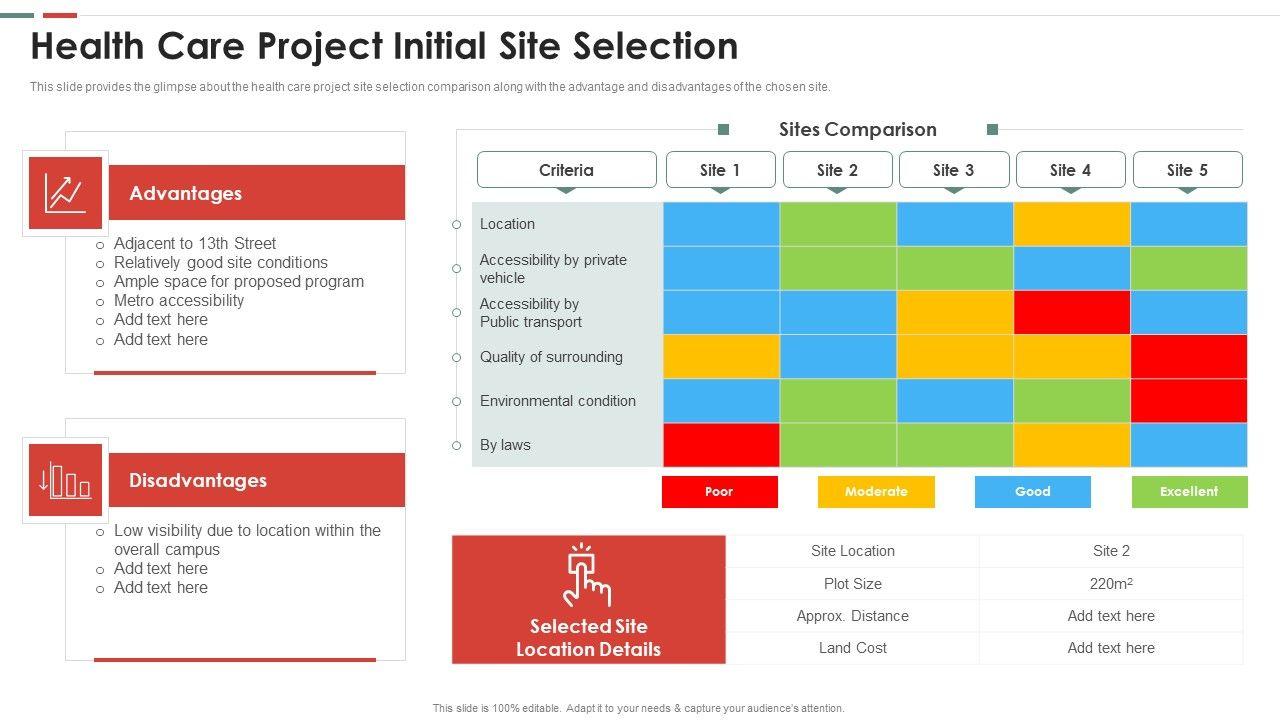This screenshot has height=720, width=1280.
Task: Click the Site 3 column header
Action: 954,170
